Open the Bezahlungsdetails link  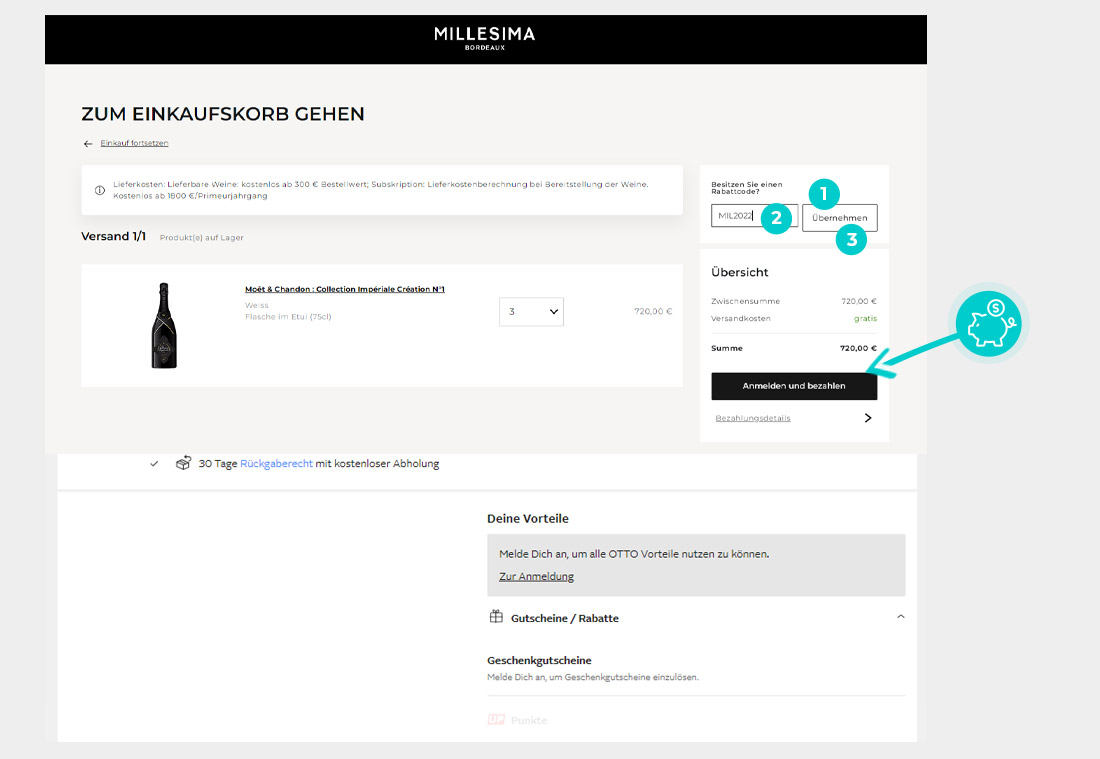(753, 418)
